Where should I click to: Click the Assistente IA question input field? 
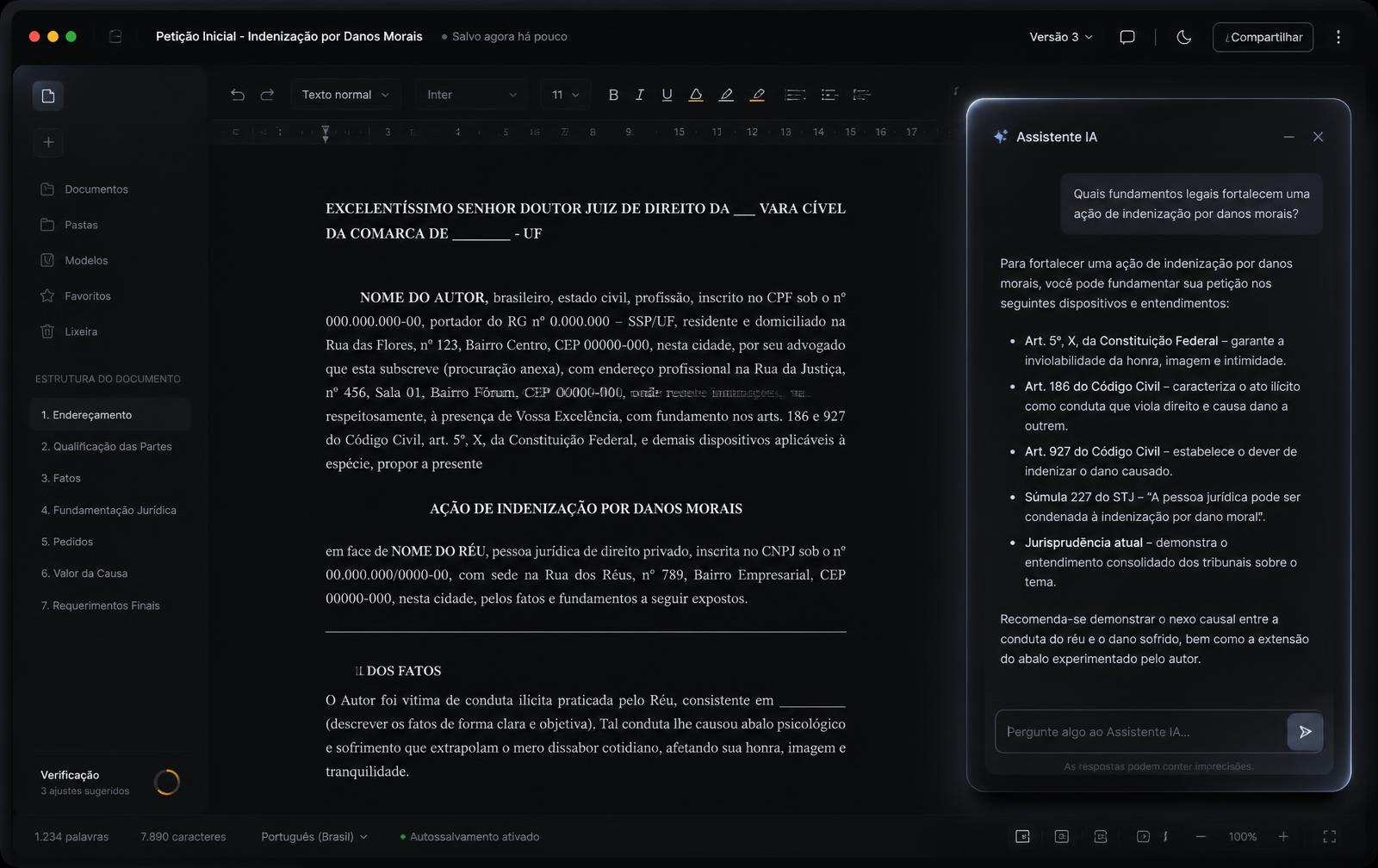pyautogui.click(x=1141, y=732)
